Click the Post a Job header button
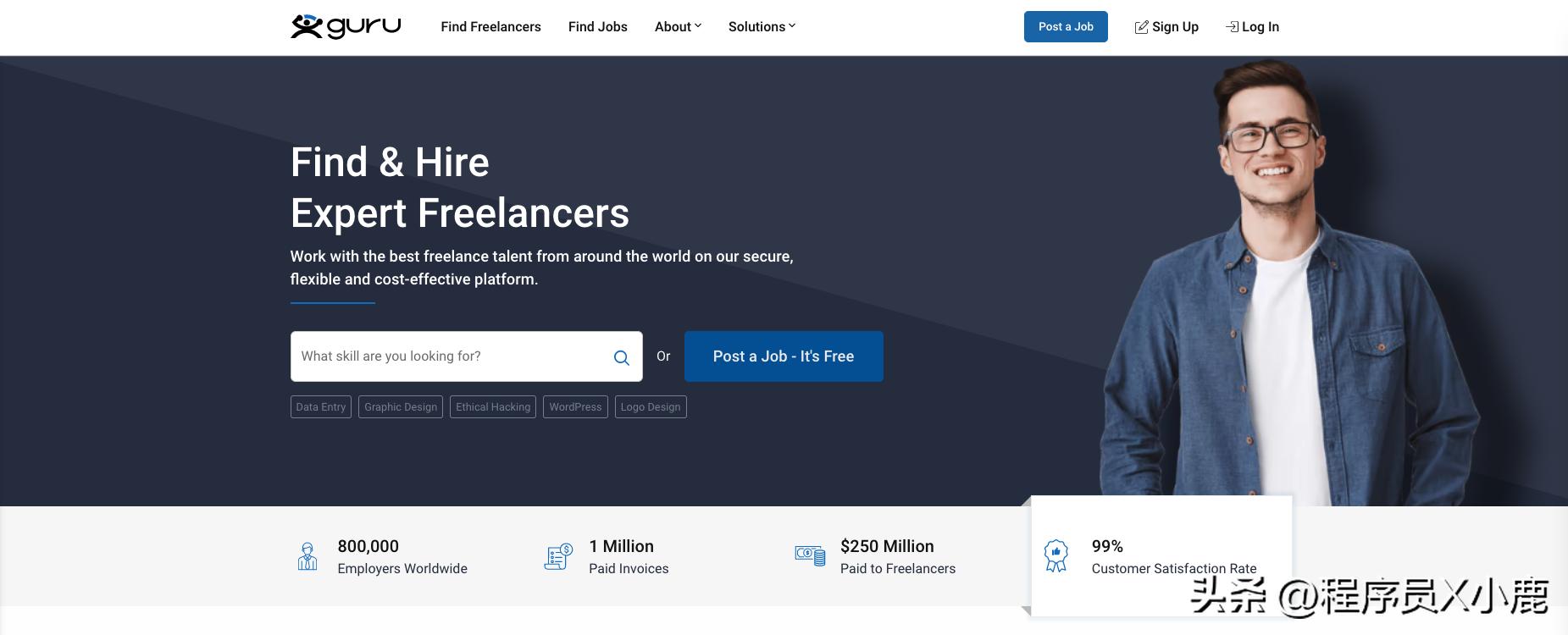This screenshot has width=1568, height=635. (x=1066, y=27)
